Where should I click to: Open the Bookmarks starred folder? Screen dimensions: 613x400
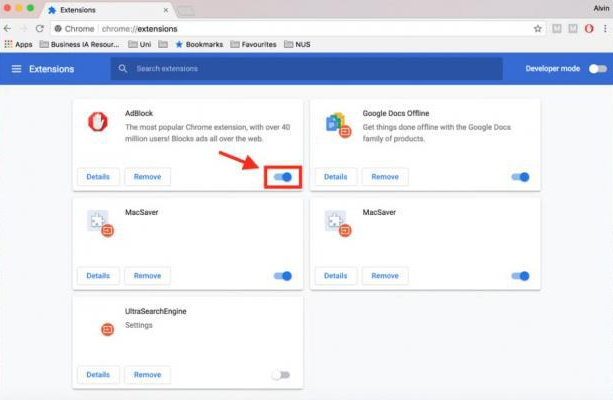(x=199, y=44)
